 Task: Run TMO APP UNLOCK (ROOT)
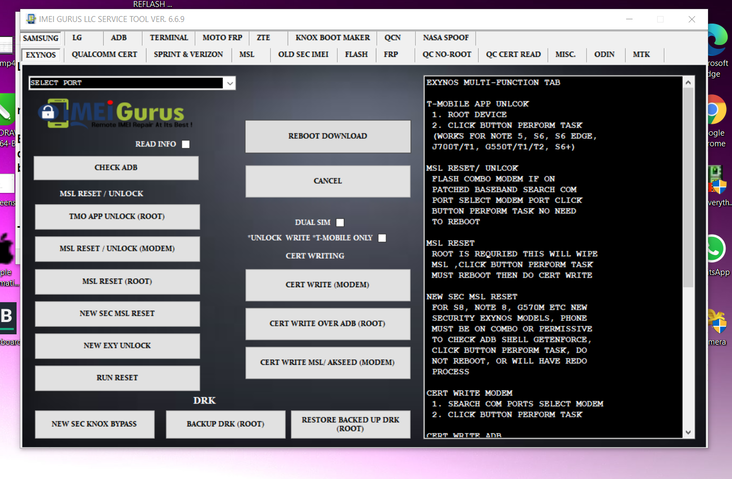pyautogui.click(x=117, y=217)
